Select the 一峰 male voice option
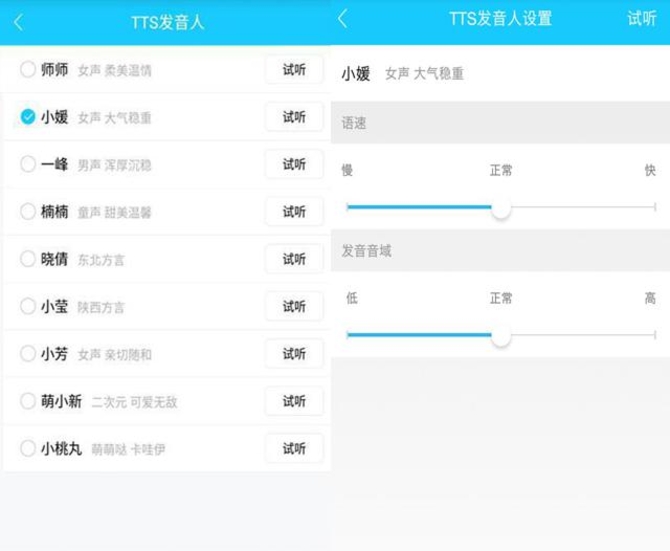 [28, 165]
